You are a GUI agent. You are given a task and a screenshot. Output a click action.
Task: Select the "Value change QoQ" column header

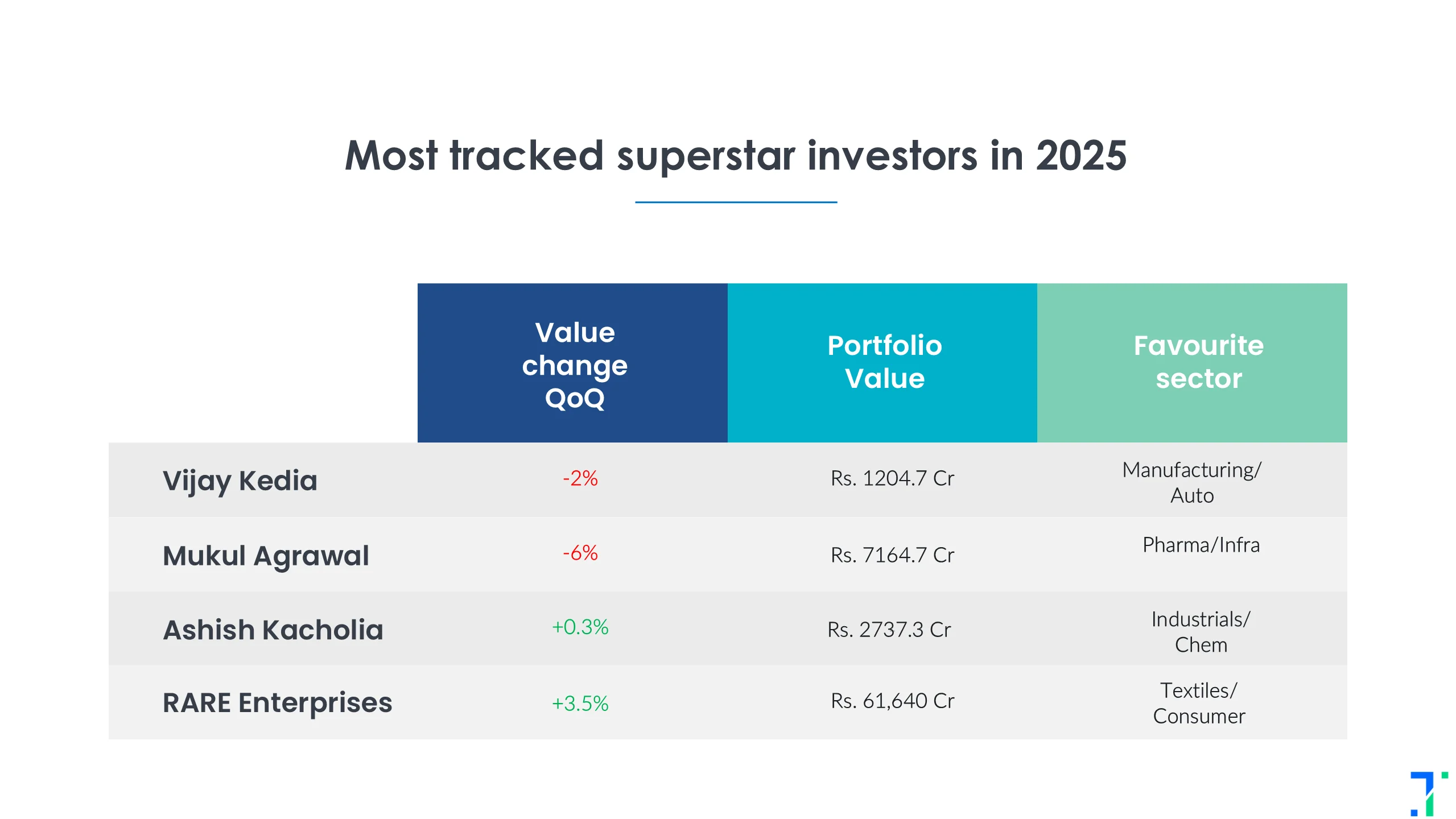pyautogui.click(x=574, y=365)
